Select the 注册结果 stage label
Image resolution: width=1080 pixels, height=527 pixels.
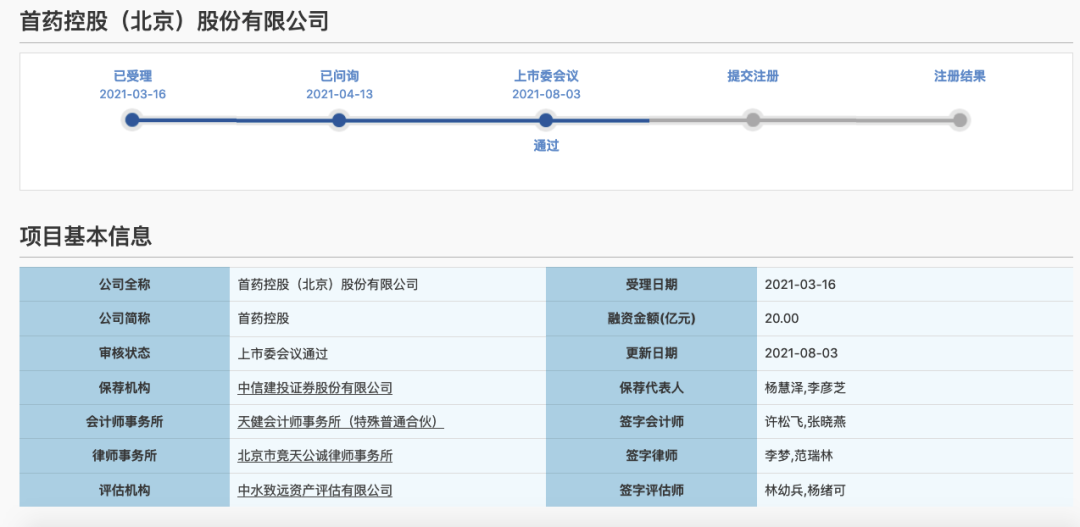[x=959, y=76]
